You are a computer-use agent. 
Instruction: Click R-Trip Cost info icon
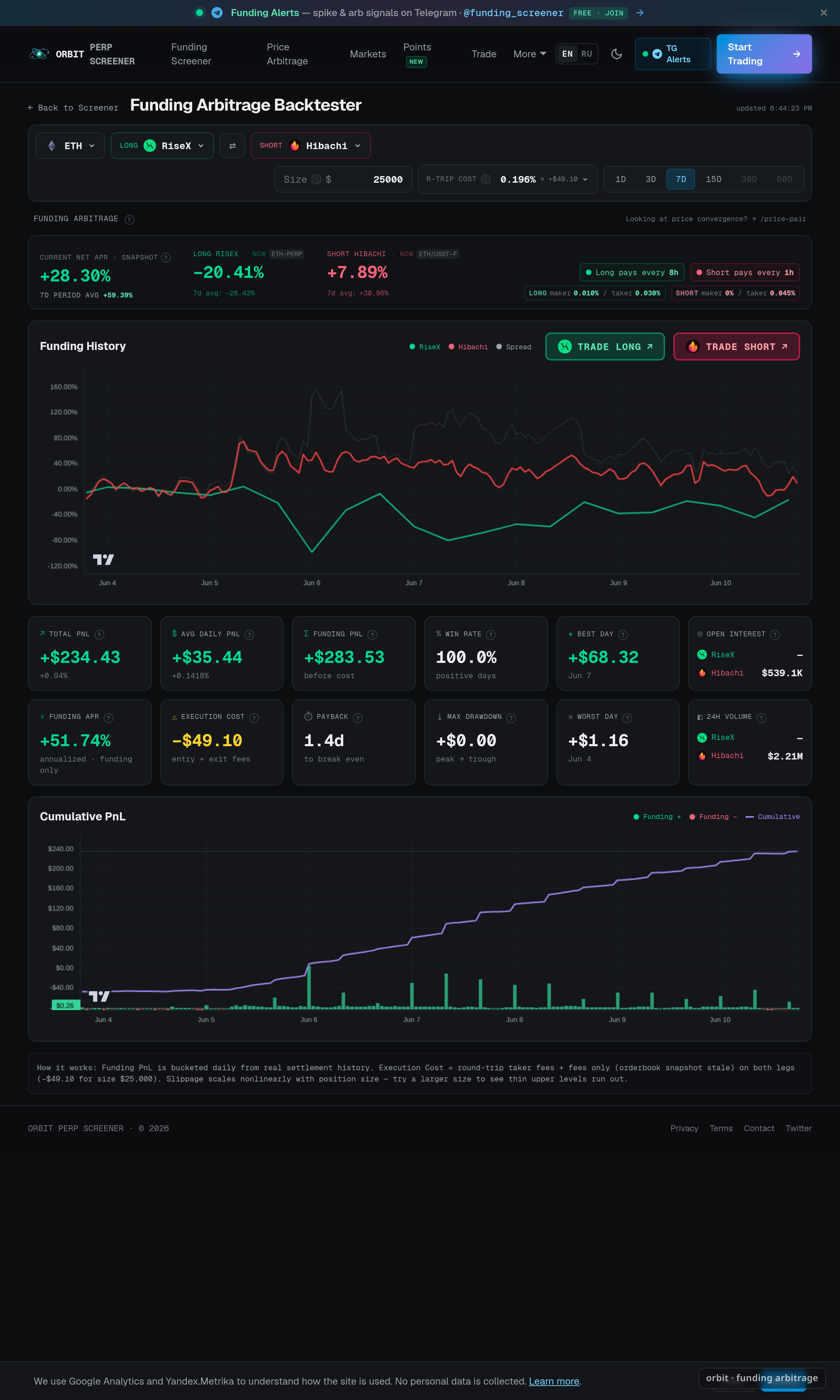(486, 180)
